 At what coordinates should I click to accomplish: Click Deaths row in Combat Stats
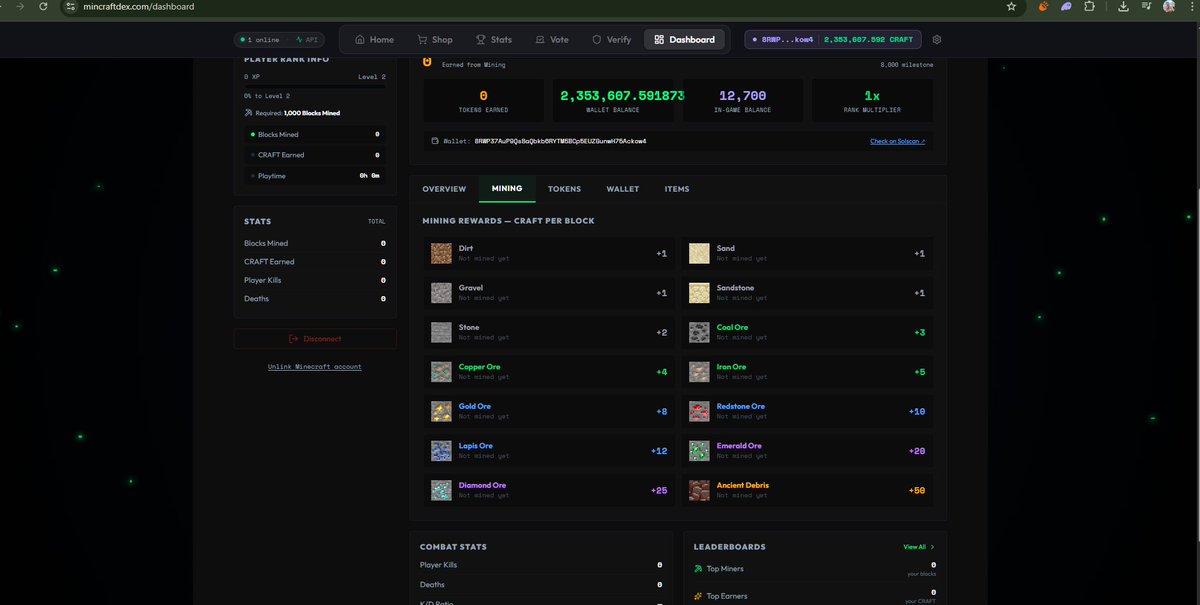[x=541, y=585]
